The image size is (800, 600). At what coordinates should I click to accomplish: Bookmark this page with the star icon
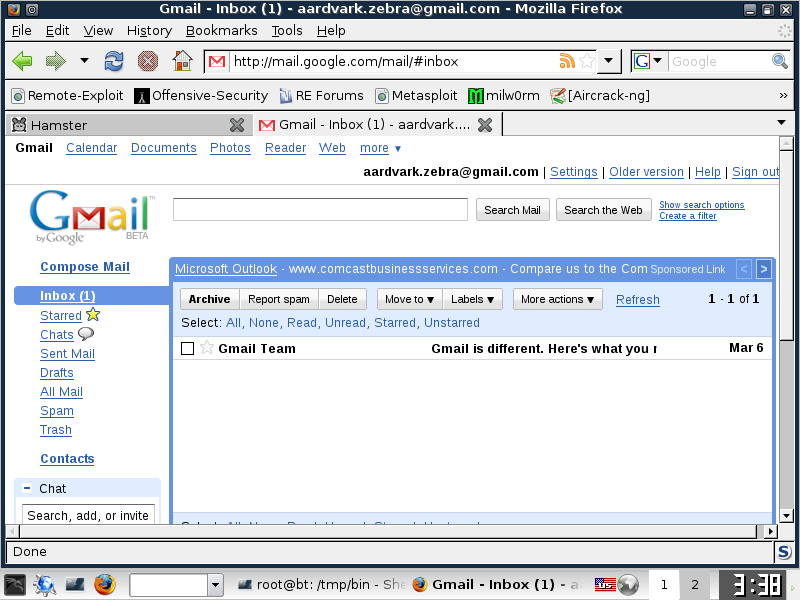587,61
